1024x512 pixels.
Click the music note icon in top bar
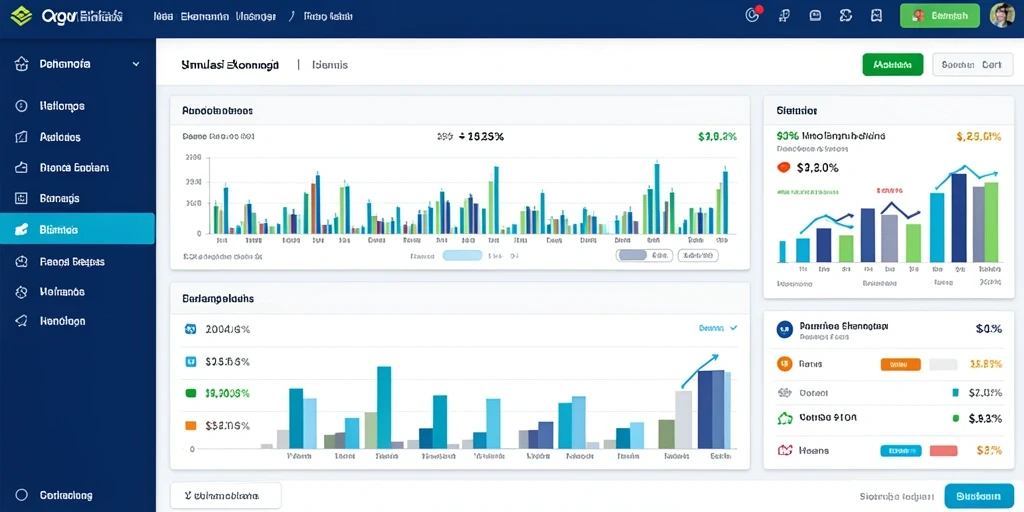785,16
